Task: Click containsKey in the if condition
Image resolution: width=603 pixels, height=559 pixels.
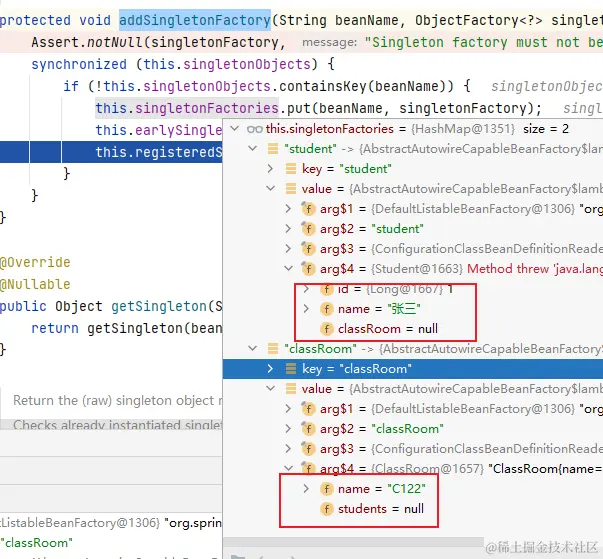Action: (323, 86)
